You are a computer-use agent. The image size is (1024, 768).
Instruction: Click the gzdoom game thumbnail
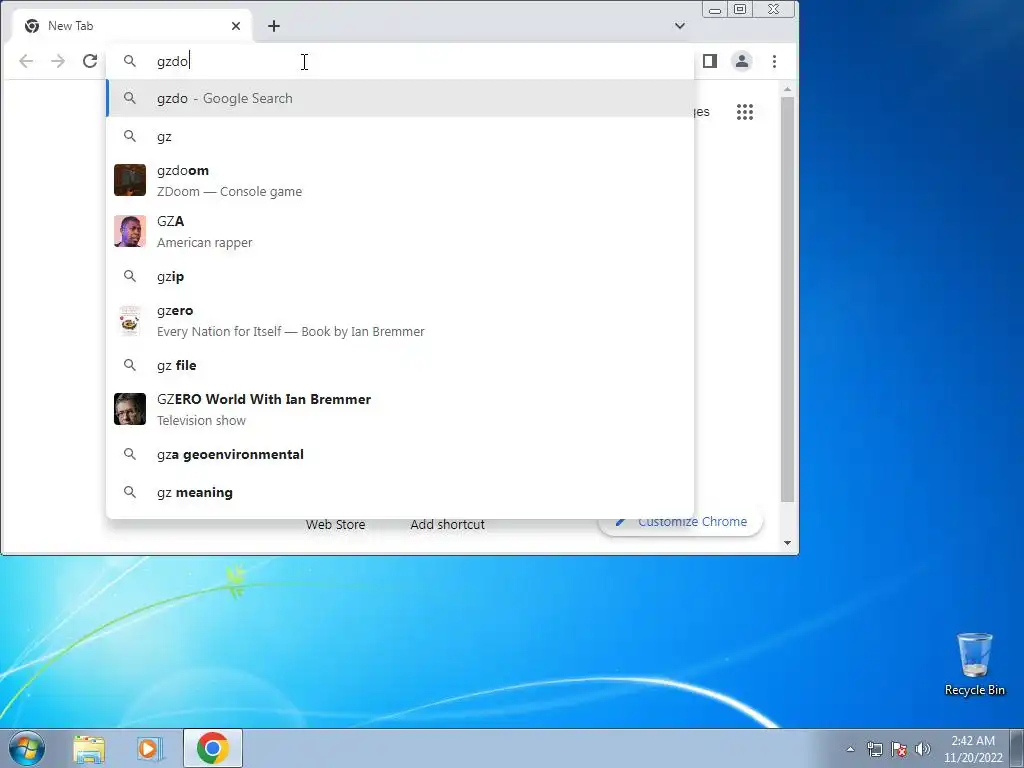click(x=130, y=180)
